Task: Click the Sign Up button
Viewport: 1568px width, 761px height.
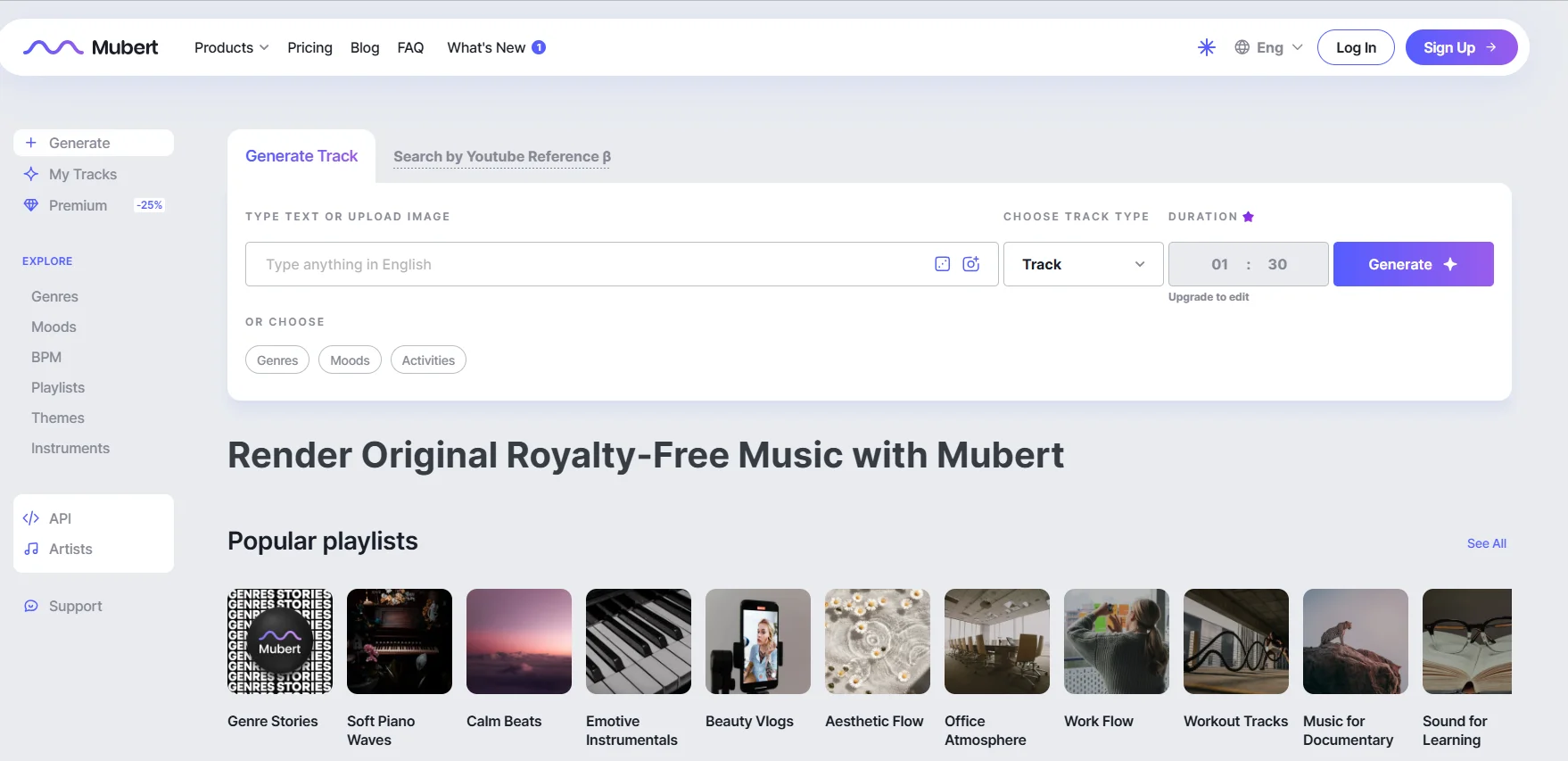Action: [x=1462, y=47]
